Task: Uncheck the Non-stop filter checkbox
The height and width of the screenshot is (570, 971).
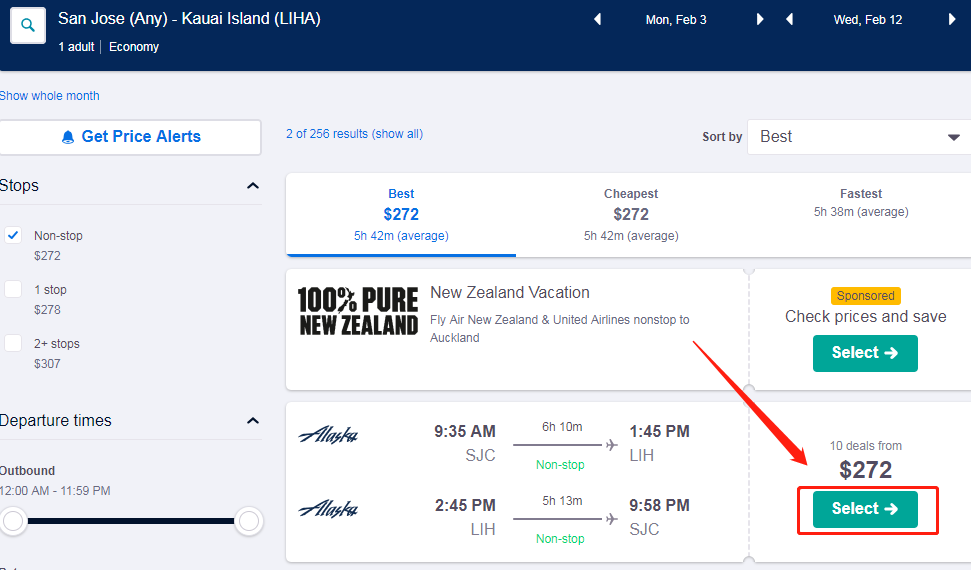Action: (13, 235)
